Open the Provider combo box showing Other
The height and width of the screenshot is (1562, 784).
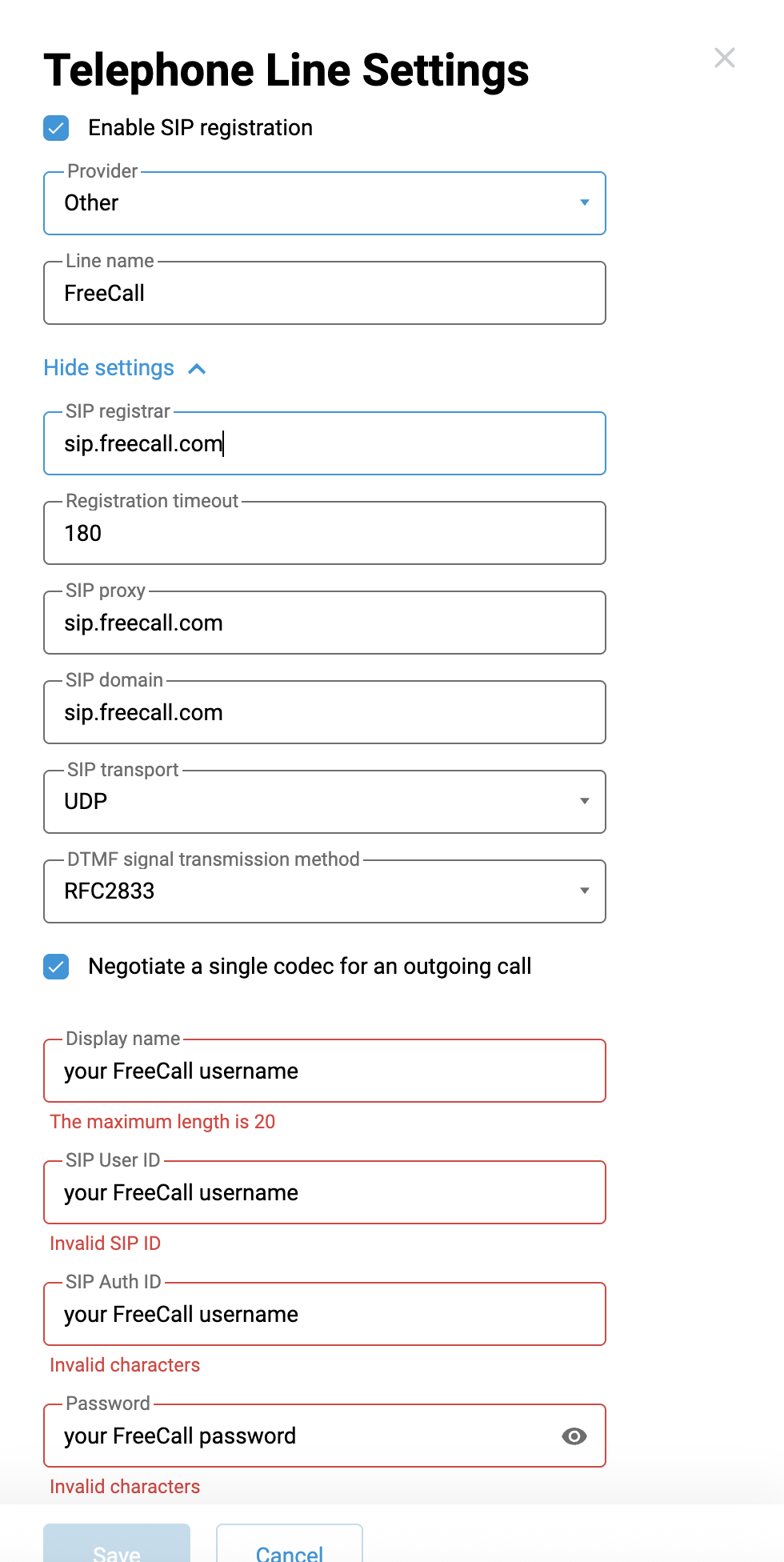pyautogui.click(x=325, y=203)
